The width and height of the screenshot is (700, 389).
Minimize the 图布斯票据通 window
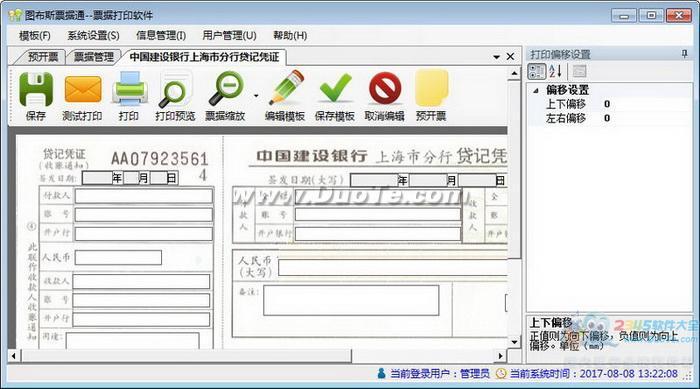pyautogui.click(x=623, y=16)
